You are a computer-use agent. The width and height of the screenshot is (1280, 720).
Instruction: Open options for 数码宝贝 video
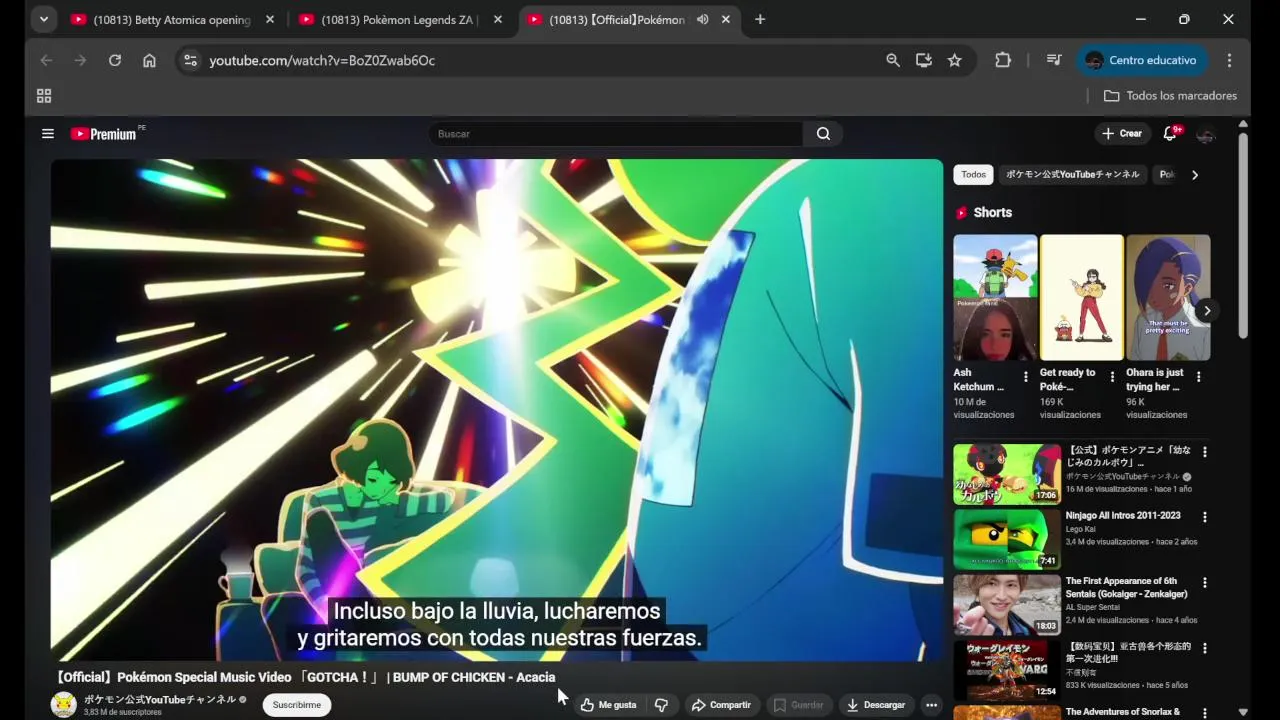1204,648
